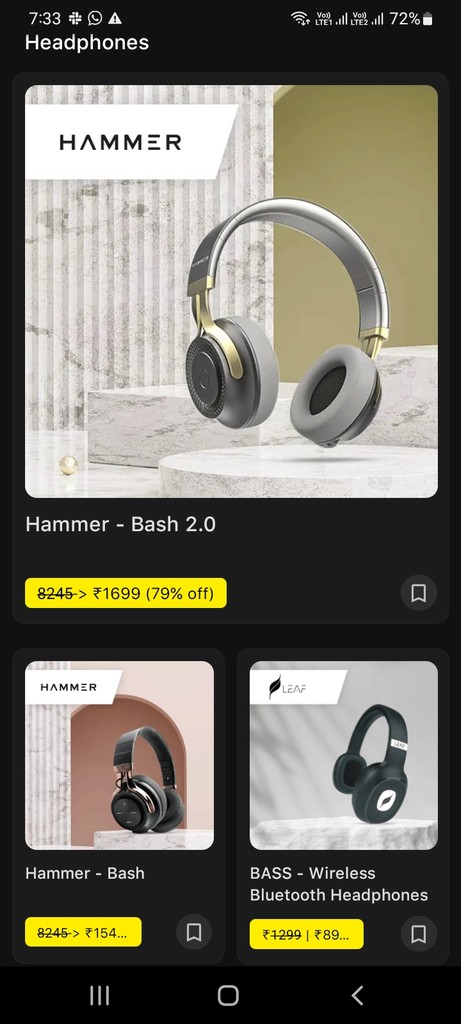Save BASS Wireless Bluetooth Headphones bookmark
Screen dimensions: 461x1024
pyautogui.click(x=419, y=934)
